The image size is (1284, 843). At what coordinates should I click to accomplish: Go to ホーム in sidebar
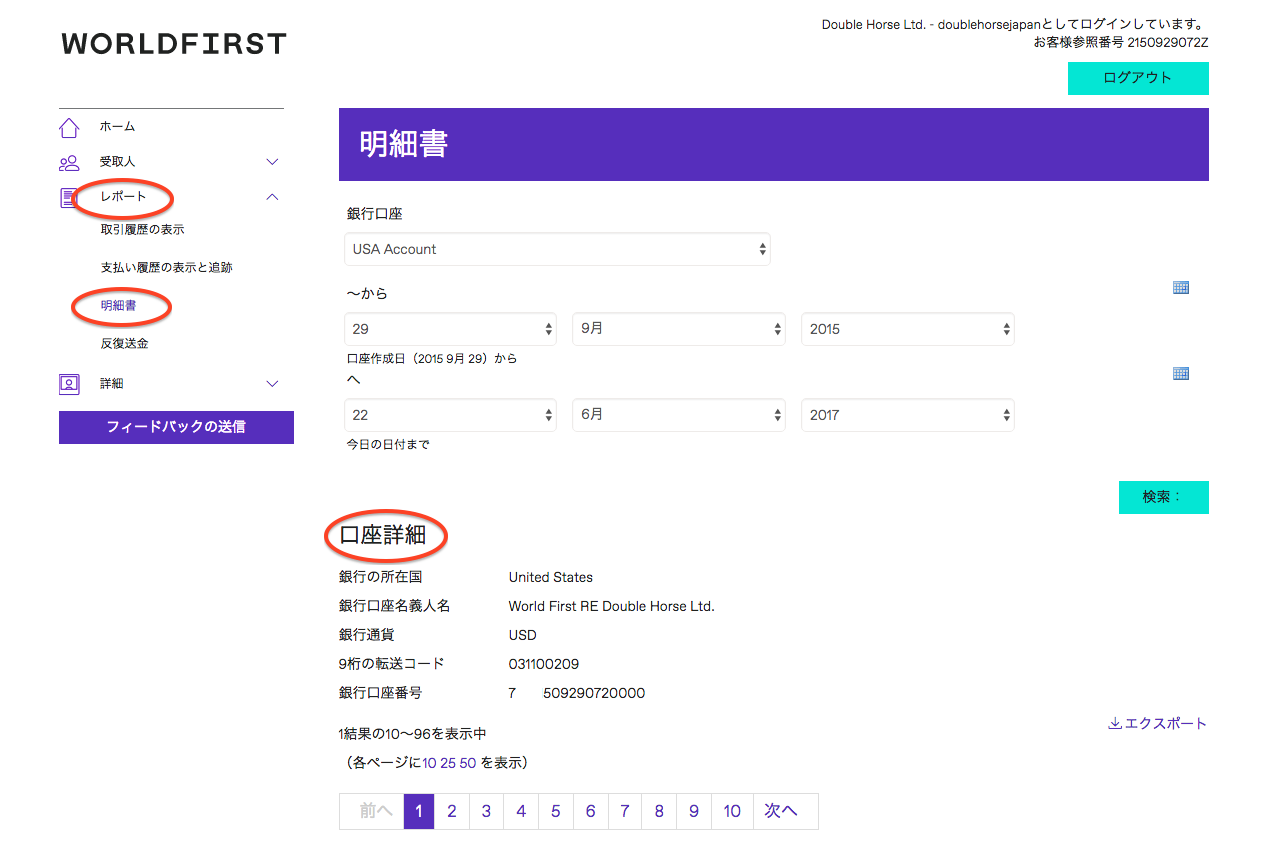click(117, 127)
